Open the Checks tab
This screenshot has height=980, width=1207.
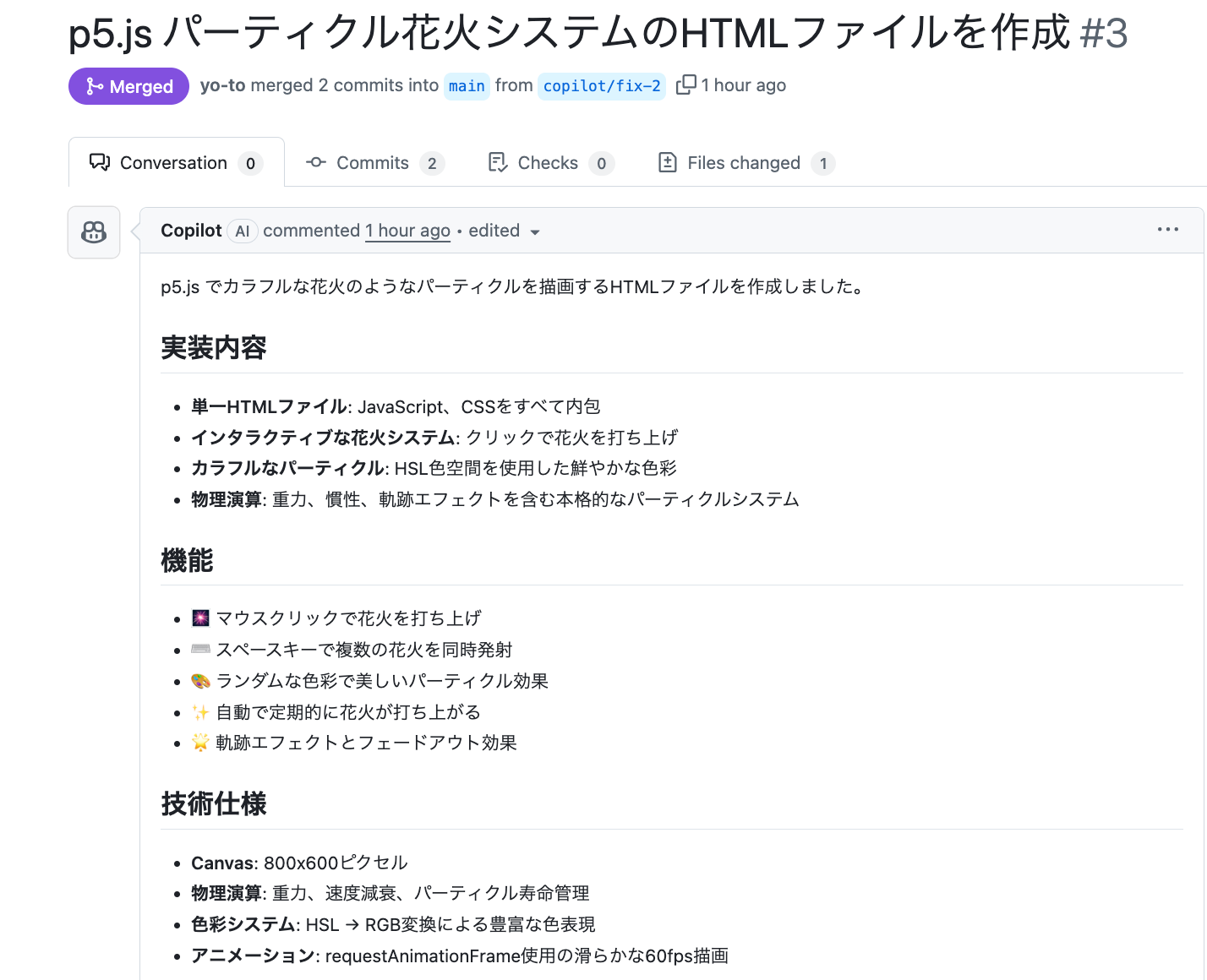click(x=551, y=163)
